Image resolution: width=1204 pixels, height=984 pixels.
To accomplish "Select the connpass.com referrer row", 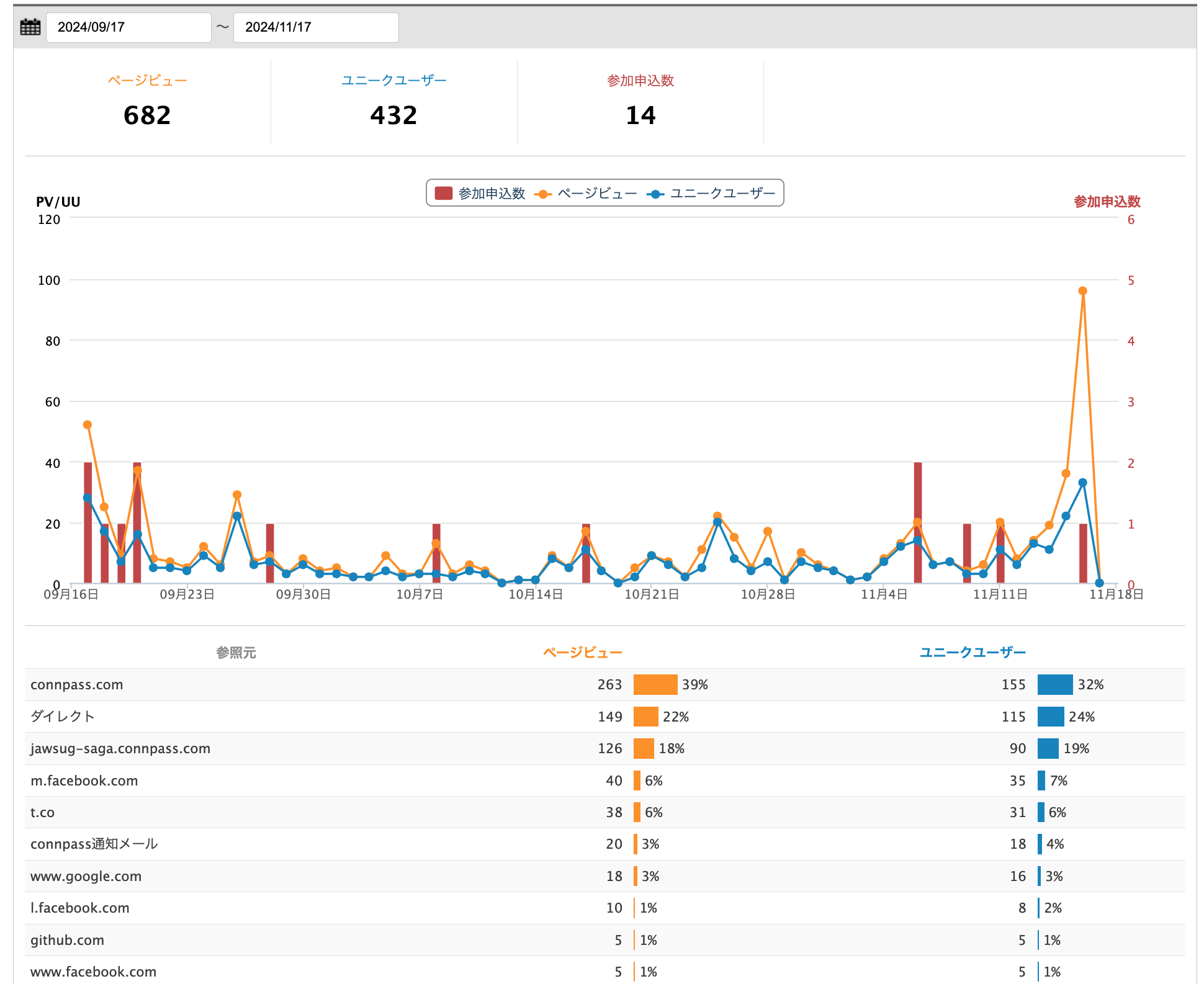I will 605,684.
